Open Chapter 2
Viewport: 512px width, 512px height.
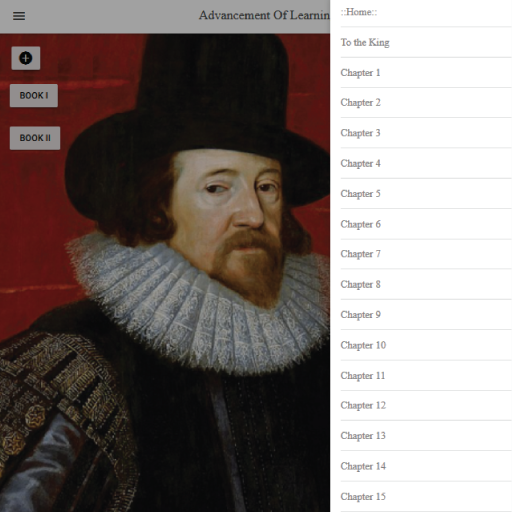pyautogui.click(x=426, y=103)
